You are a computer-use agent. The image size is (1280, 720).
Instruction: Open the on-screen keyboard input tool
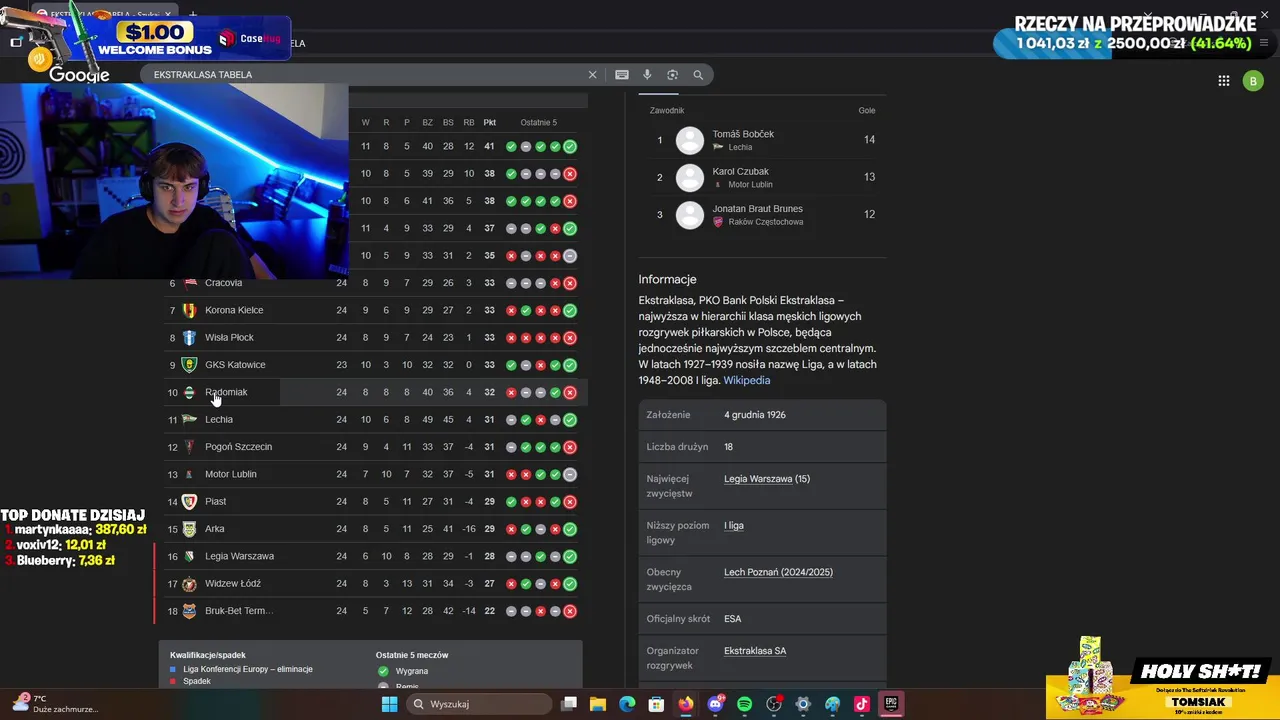622,75
